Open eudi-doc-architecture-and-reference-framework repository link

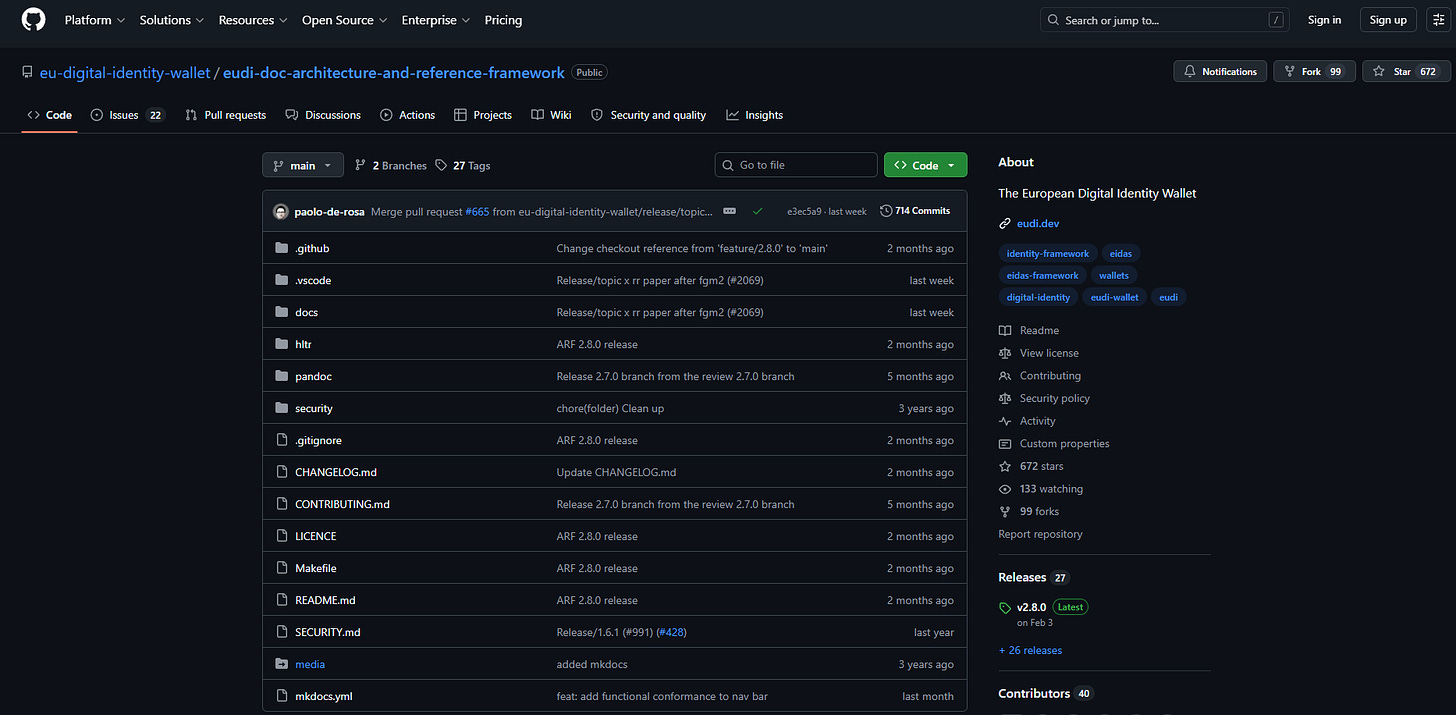[x=394, y=72]
